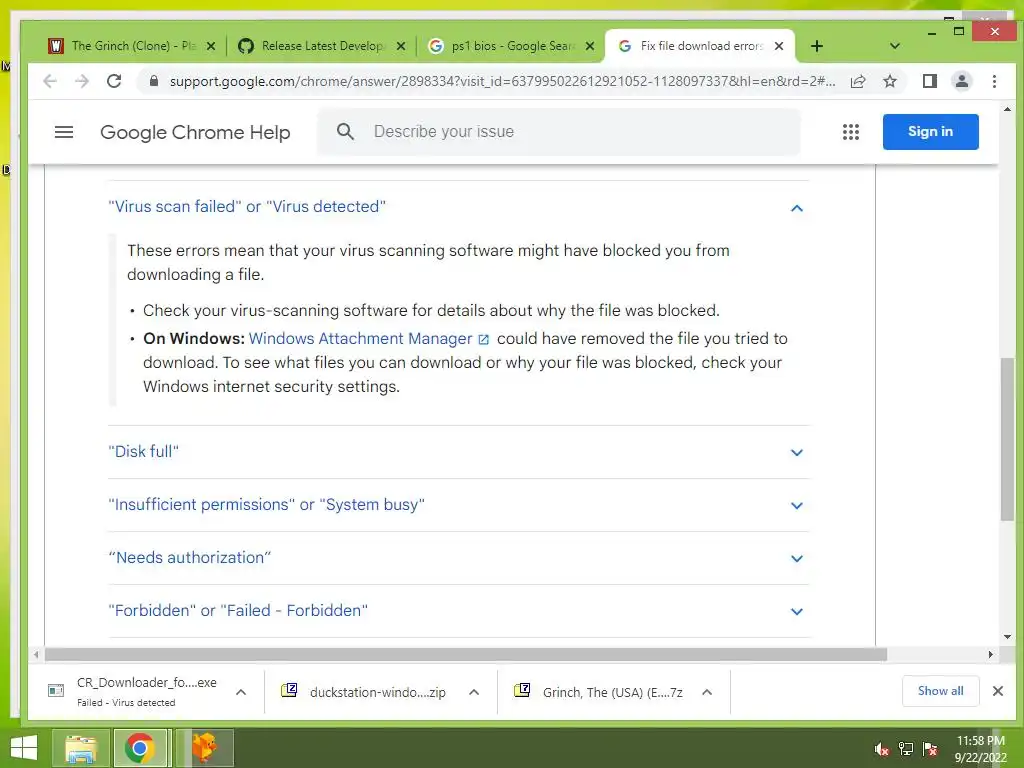This screenshot has height=768, width=1024.
Task: Open Grinch, The (USA) 7z options
Action: (707, 692)
